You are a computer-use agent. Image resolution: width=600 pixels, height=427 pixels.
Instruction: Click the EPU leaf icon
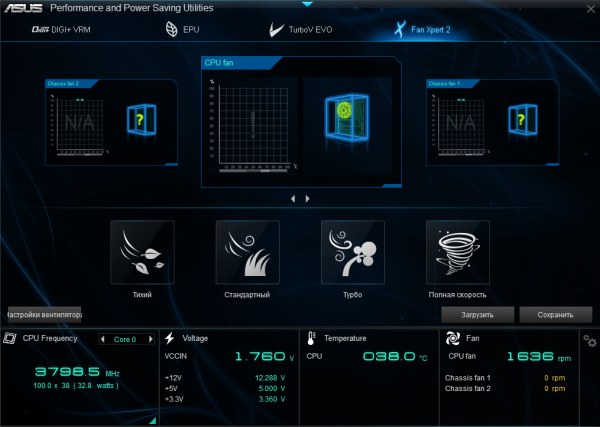(171, 29)
